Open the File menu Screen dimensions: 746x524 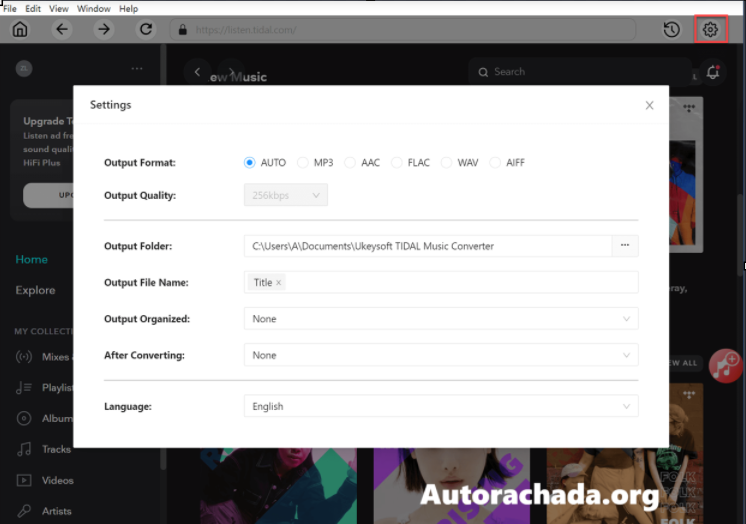[x=10, y=8]
